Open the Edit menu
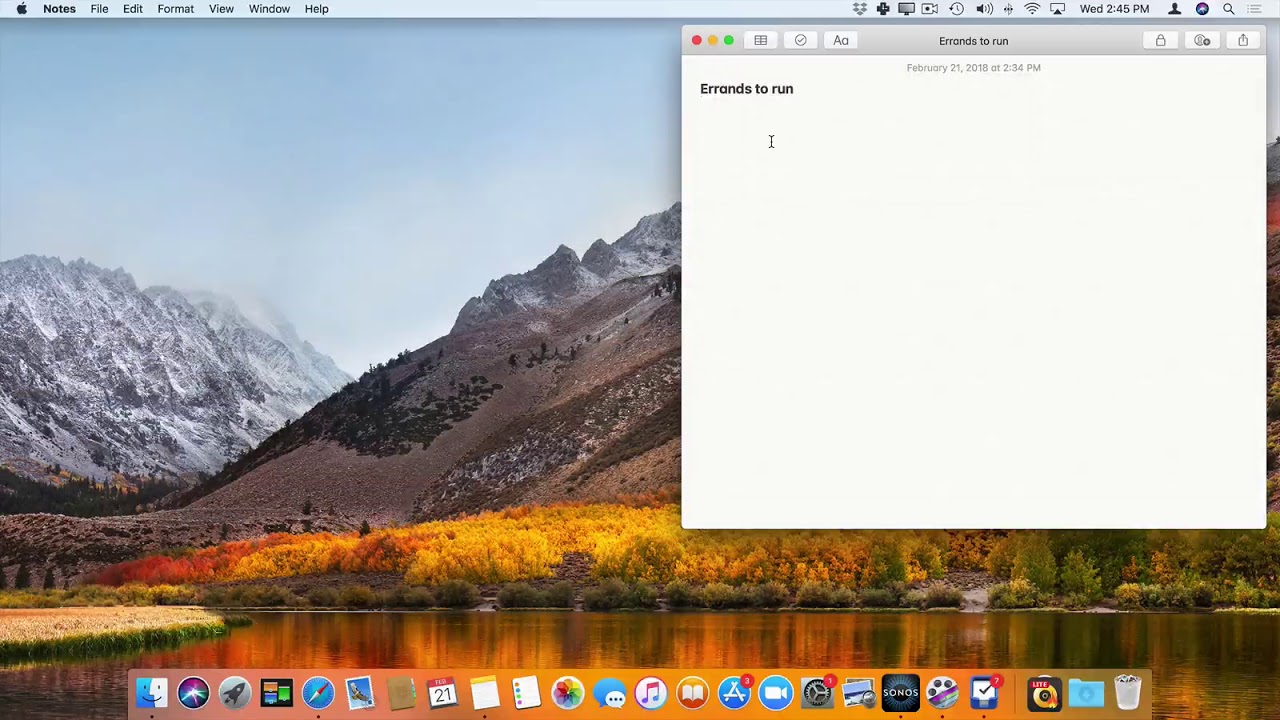The image size is (1280, 720). pos(133,9)
